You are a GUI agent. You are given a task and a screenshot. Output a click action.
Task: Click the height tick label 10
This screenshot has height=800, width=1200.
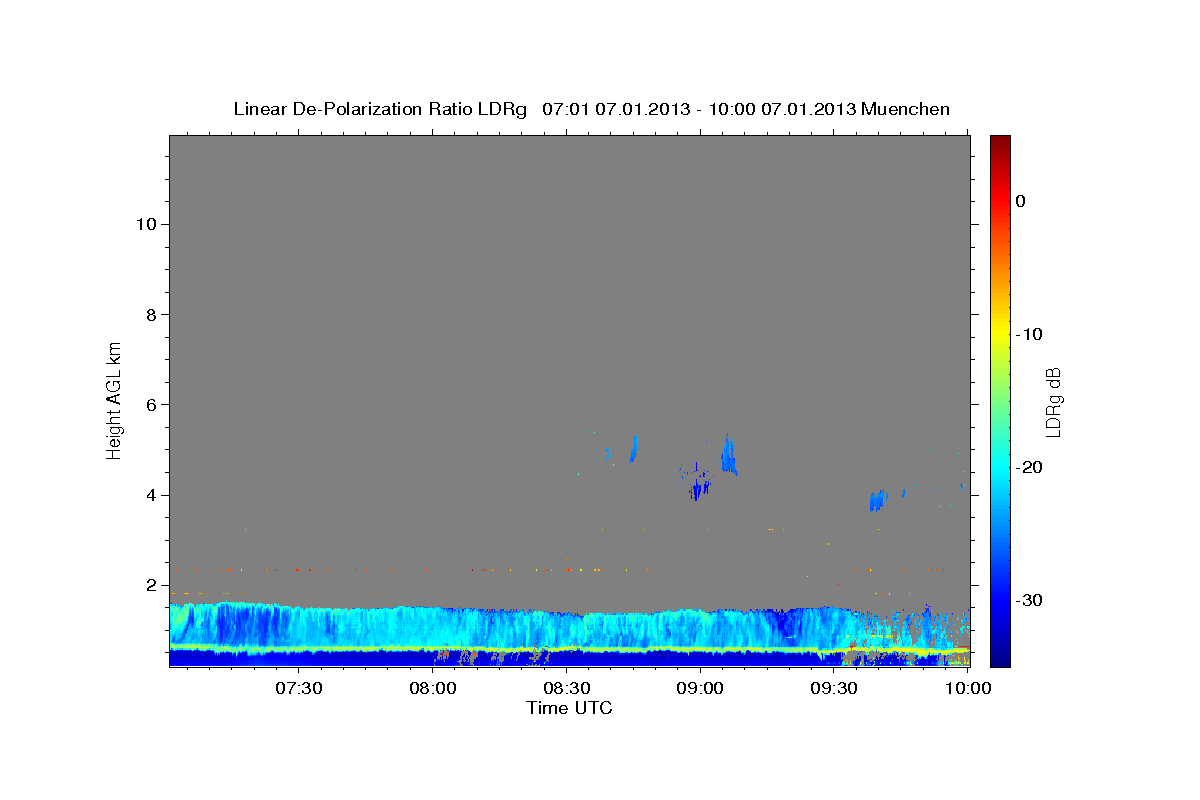pos(146,224)
